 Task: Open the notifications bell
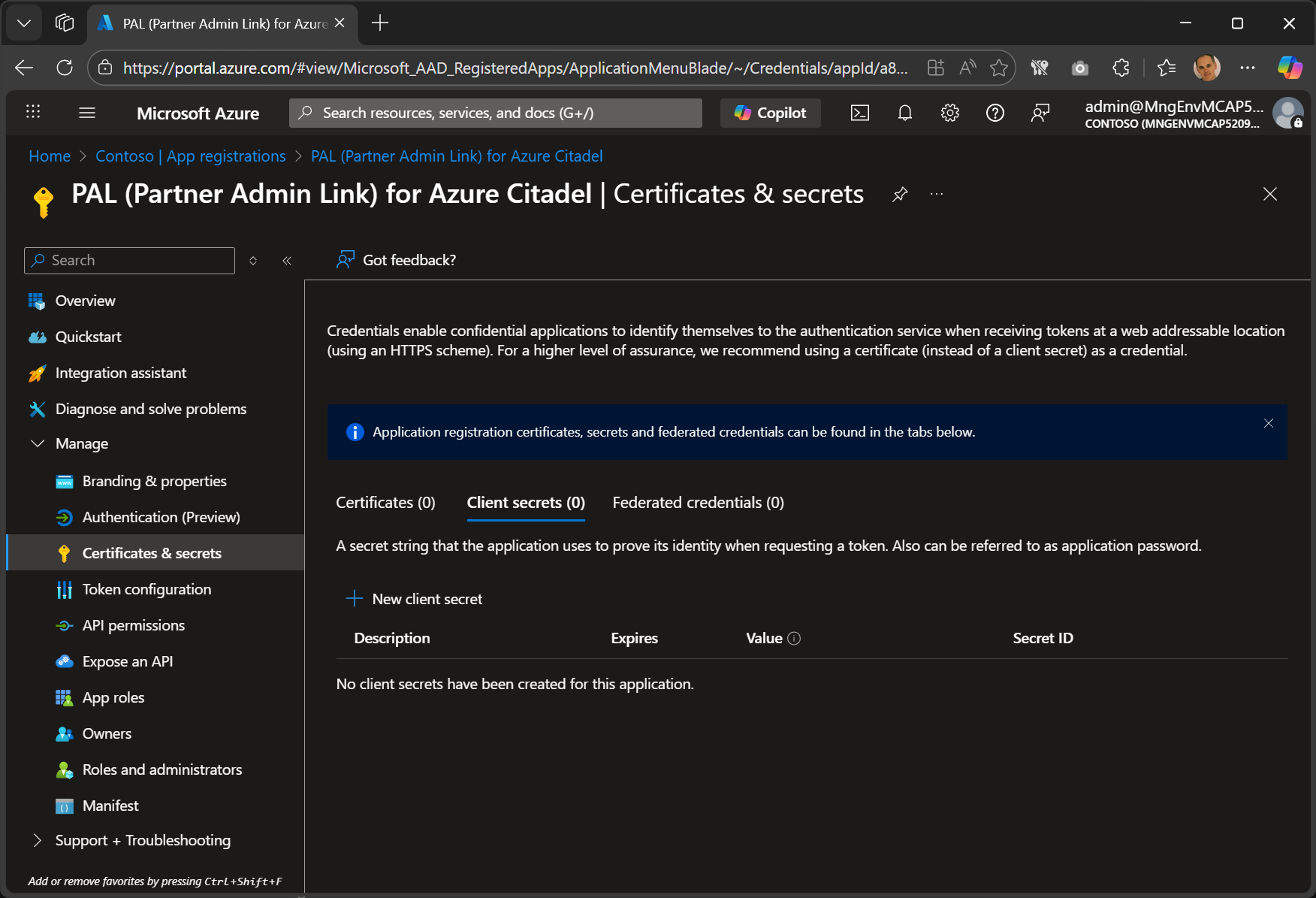904,113
